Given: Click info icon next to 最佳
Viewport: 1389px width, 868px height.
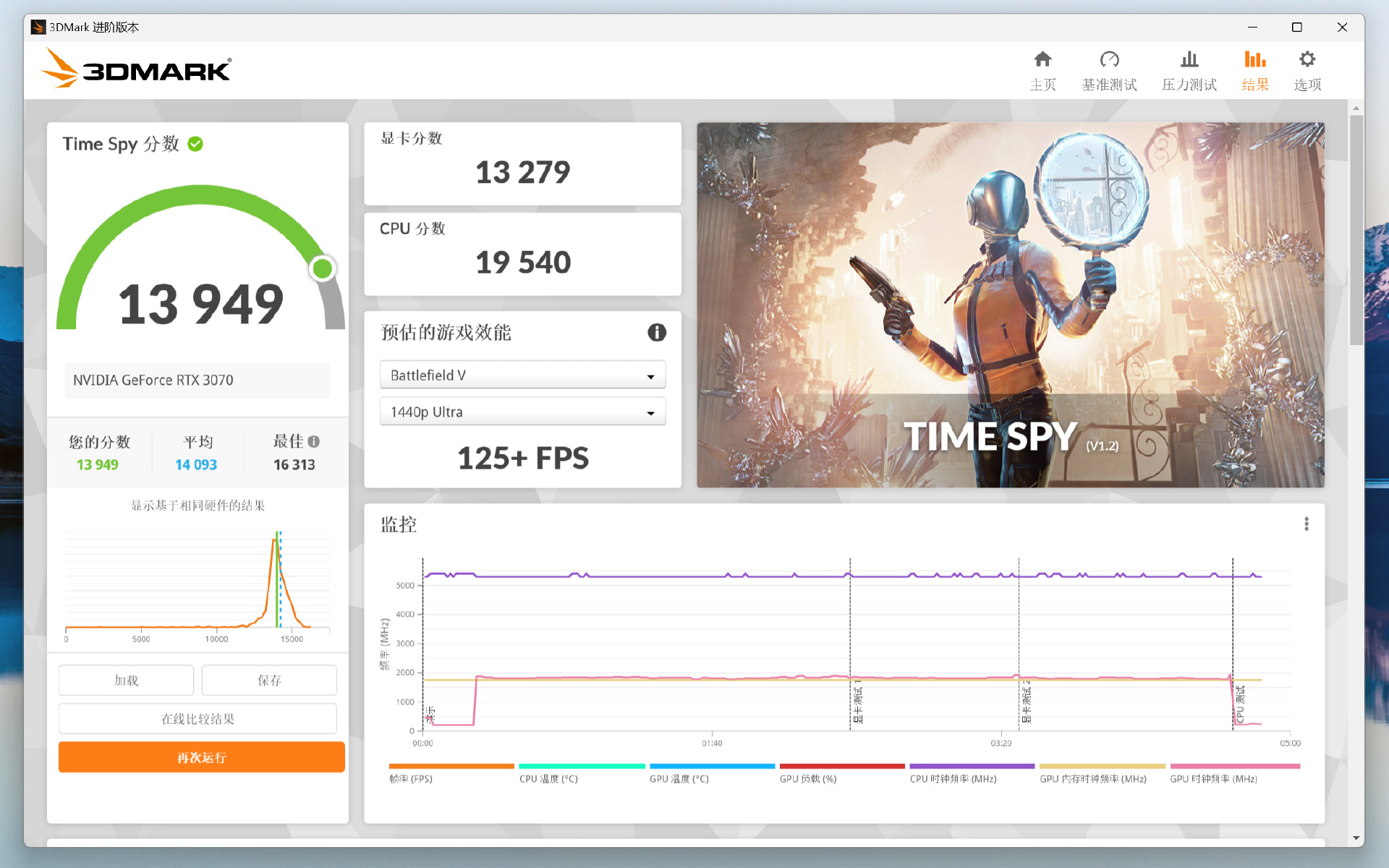Looking at the screenshot, I should 313,441.
